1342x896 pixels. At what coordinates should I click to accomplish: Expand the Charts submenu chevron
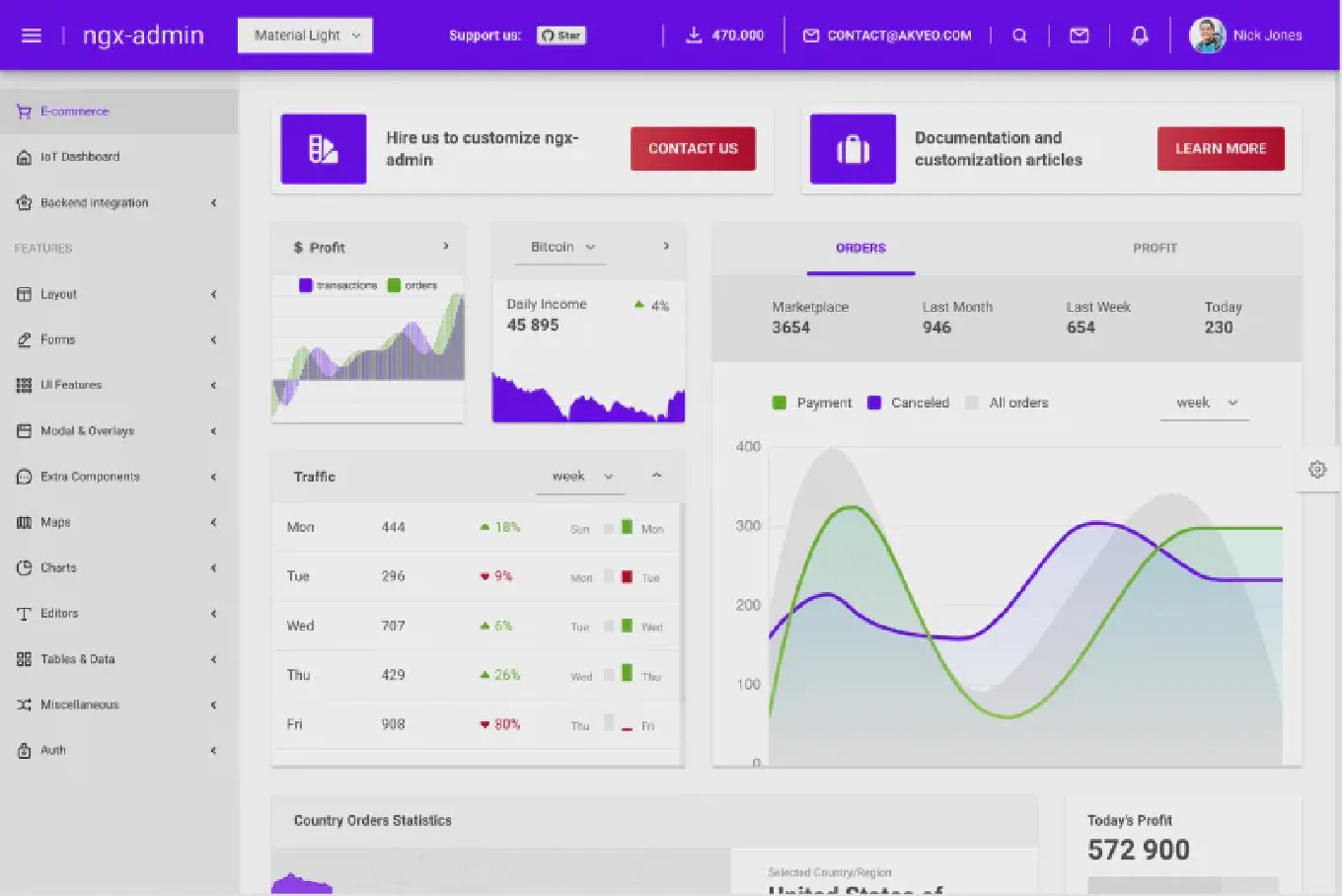[213, 567]
